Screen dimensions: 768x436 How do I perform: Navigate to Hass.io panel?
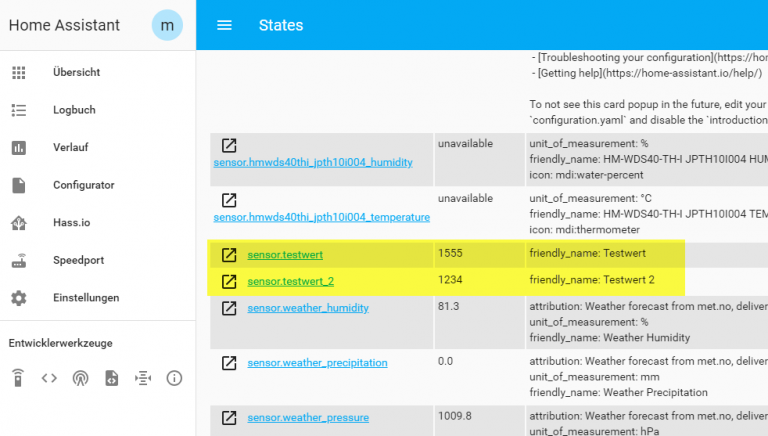pyautogui.click(x=71, y=223)
